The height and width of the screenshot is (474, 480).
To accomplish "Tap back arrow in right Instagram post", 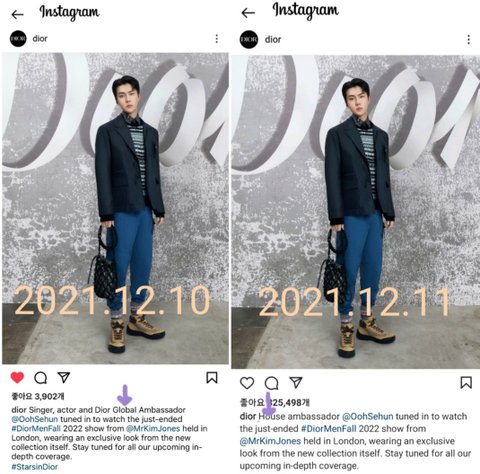I will click(x=248, y=13).
